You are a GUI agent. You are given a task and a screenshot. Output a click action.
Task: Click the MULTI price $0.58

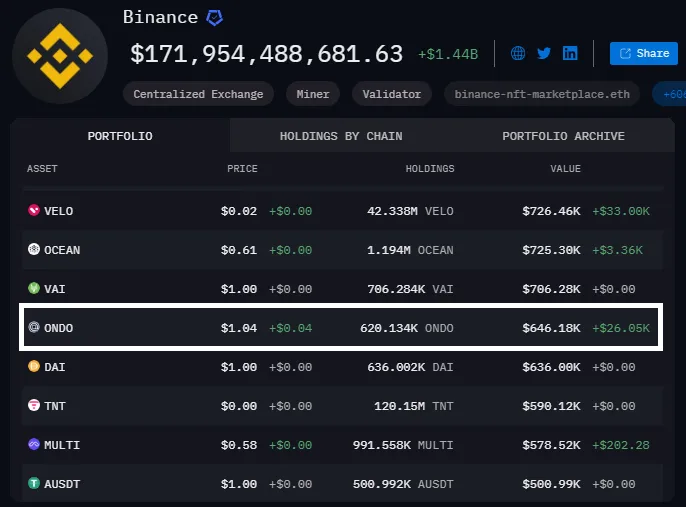[x=239, y=445]
